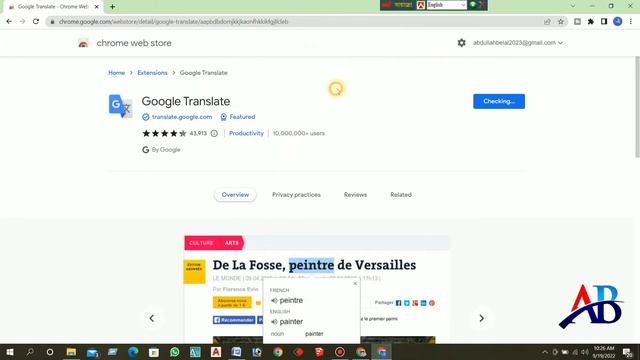The image size is (640, 360).
Task: Expand the abdullahbelal2023 account dropdown
Action: click(x=518, y=42)
